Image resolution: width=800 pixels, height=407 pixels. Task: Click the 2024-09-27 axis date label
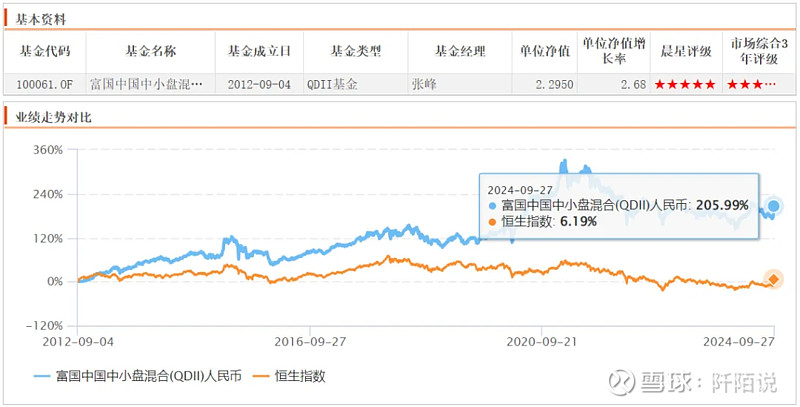pyautogui.click(x=739, y=342)
